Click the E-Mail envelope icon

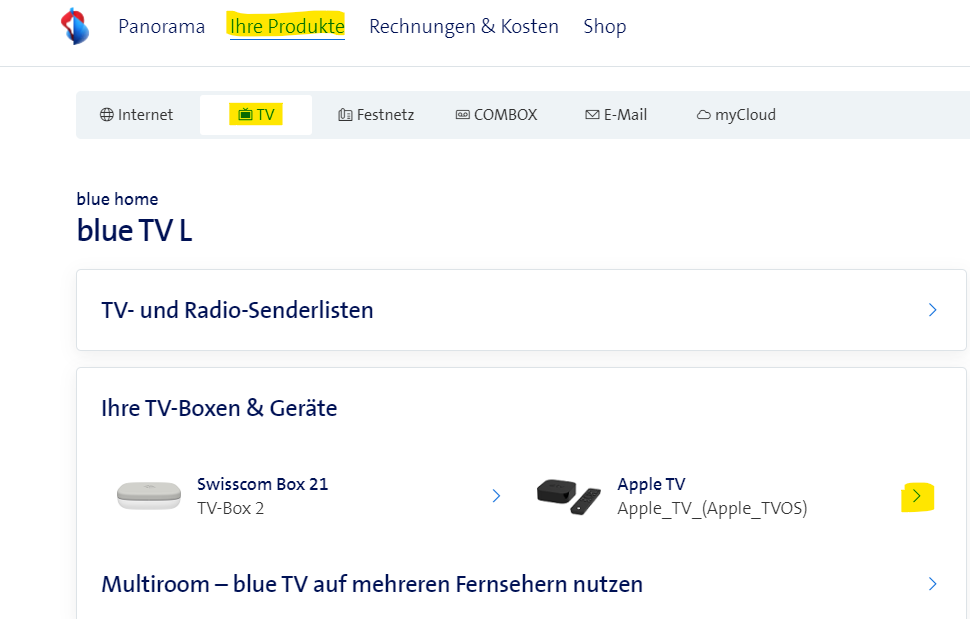[x=592, y=115]
